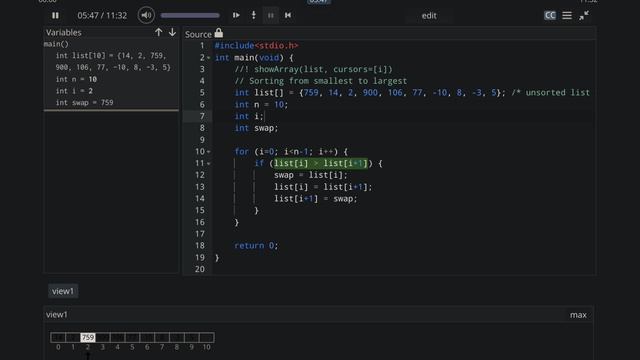Viewport: 640px width, 360px height.
Task: Click the 'list[i] = list[i+1];' line
Action: (x=323, y=187)
